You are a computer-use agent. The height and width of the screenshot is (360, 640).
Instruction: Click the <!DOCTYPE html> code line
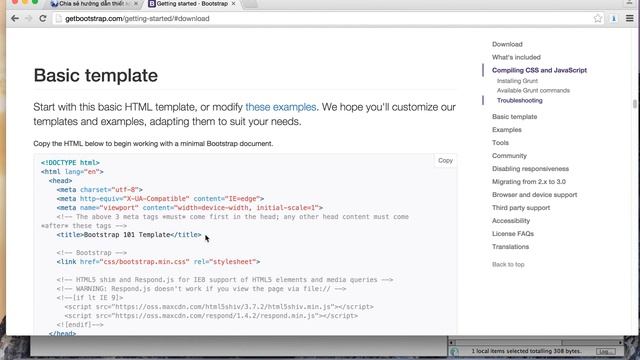pyautogui.click(x=70, y=163)
